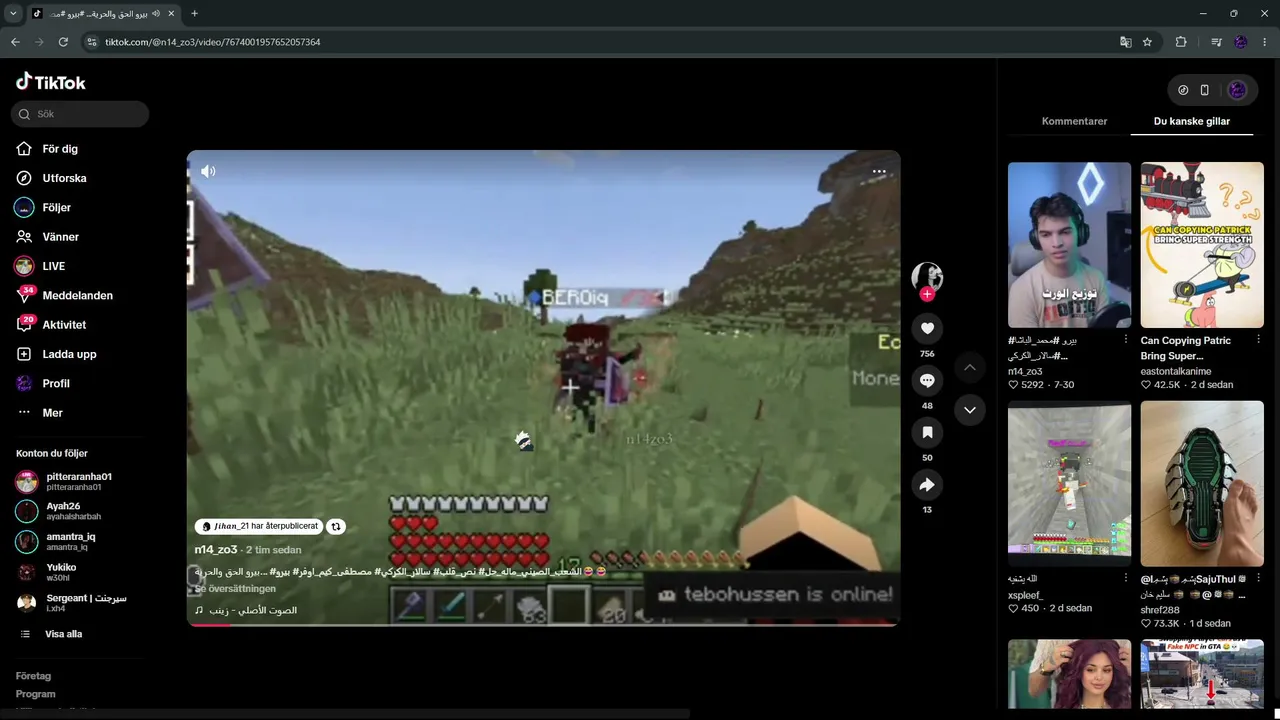1280x720 pixels.
Task: Open video comments via bubble icon
Action: pos(927,380)
